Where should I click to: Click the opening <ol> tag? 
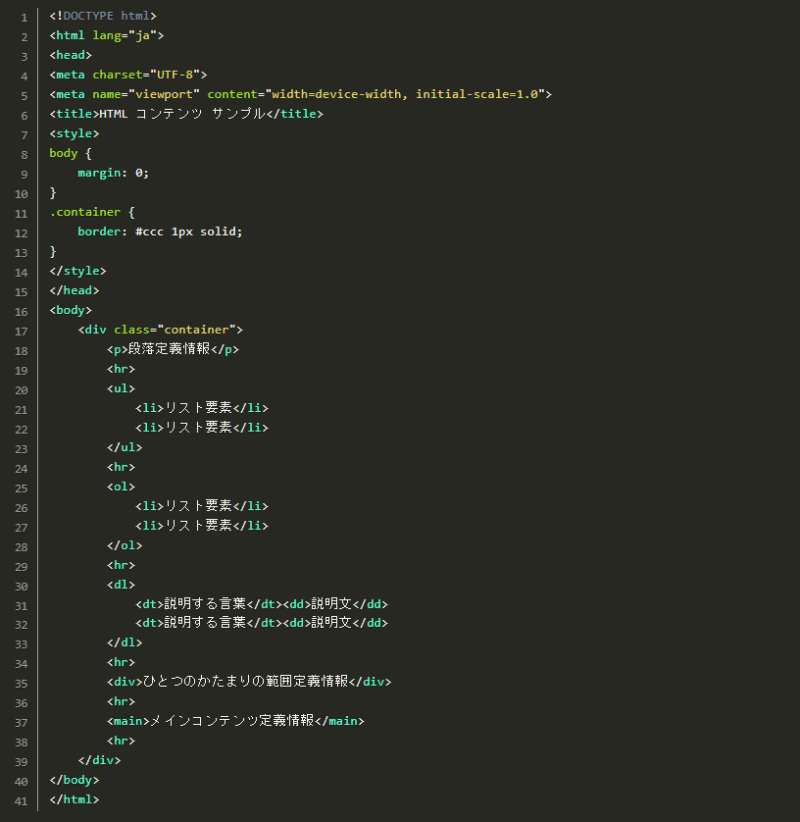(120, 487)
